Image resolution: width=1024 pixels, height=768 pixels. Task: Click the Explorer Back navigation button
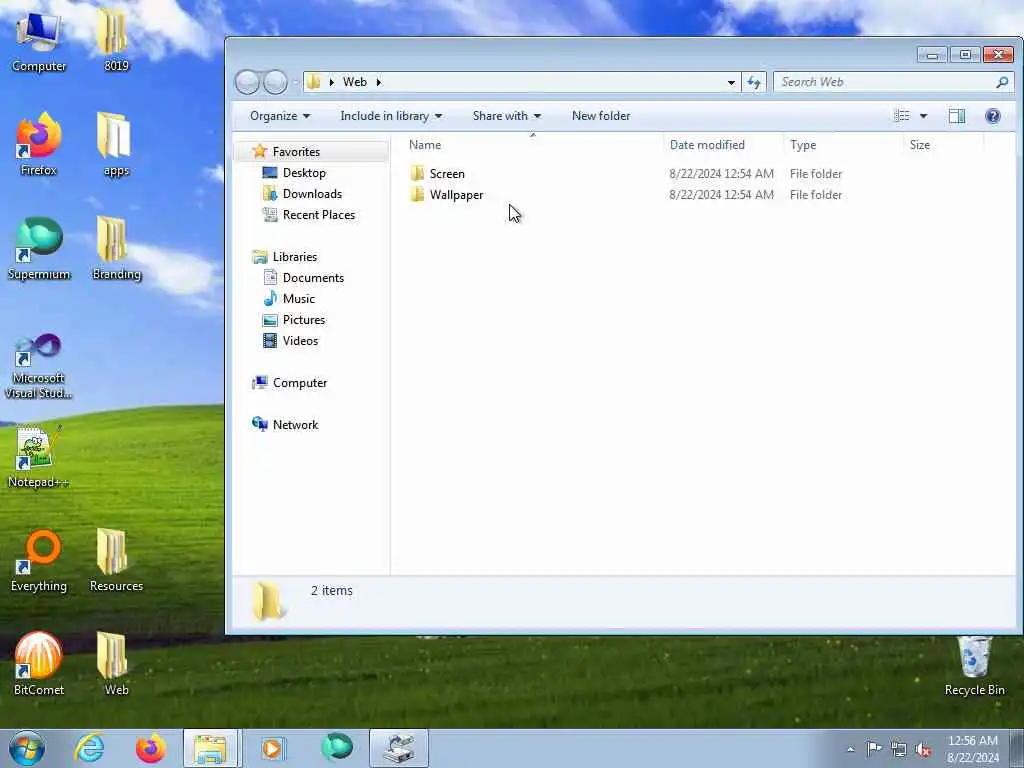(248, 82)
